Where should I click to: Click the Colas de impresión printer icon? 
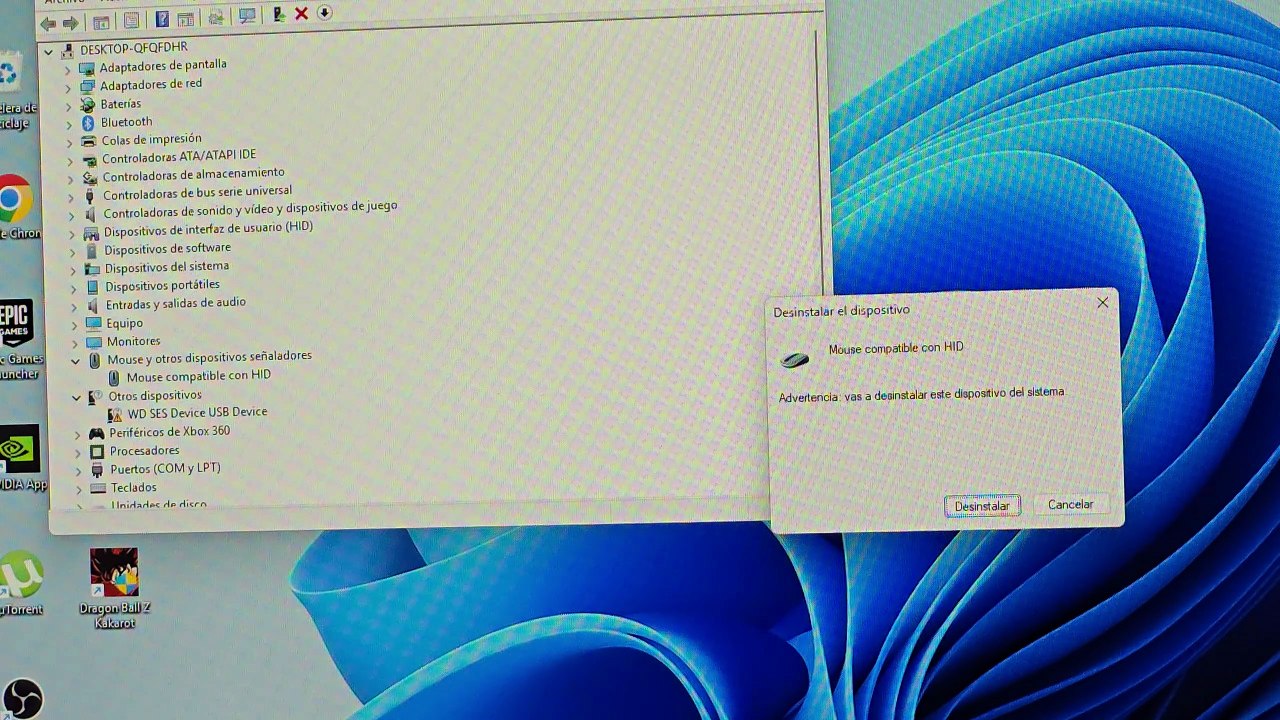89,141
